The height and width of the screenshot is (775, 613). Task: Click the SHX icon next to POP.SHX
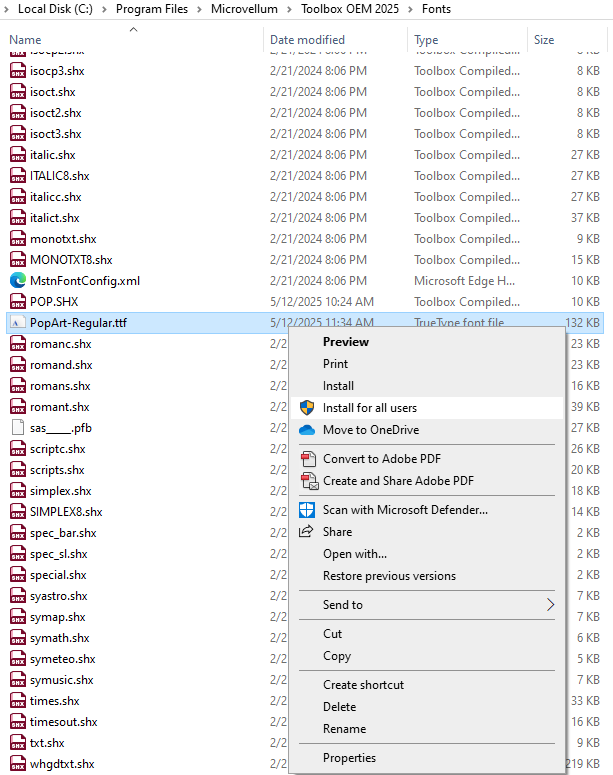18,302
